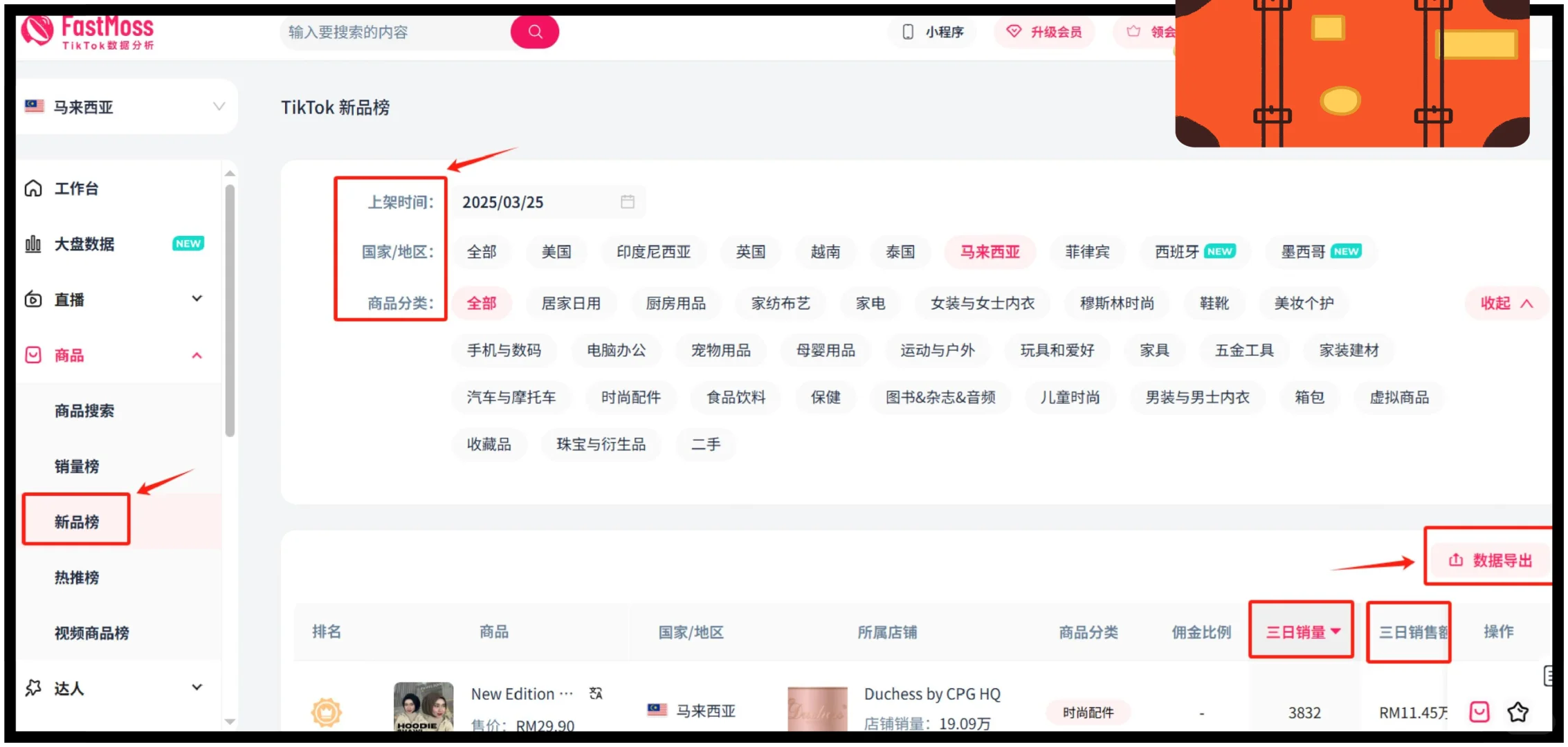Click the gold rank badge in first row
1568x747 pixels.
coord(327,712)
